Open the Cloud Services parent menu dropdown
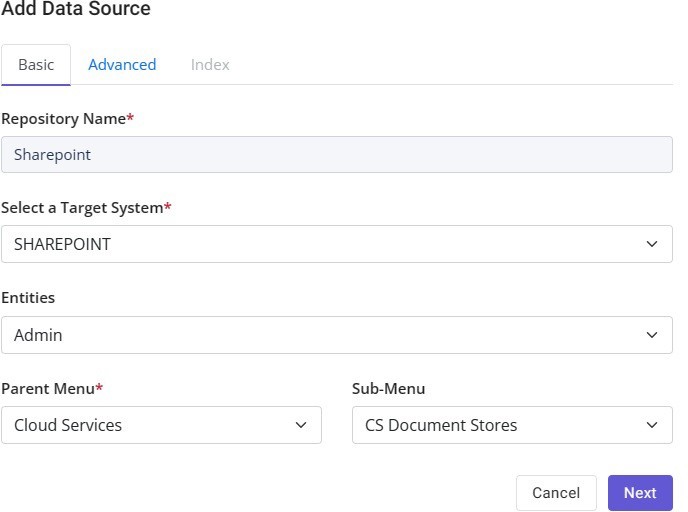The height and width of the screenshot is (512, 688). click(x=161, y=425)
